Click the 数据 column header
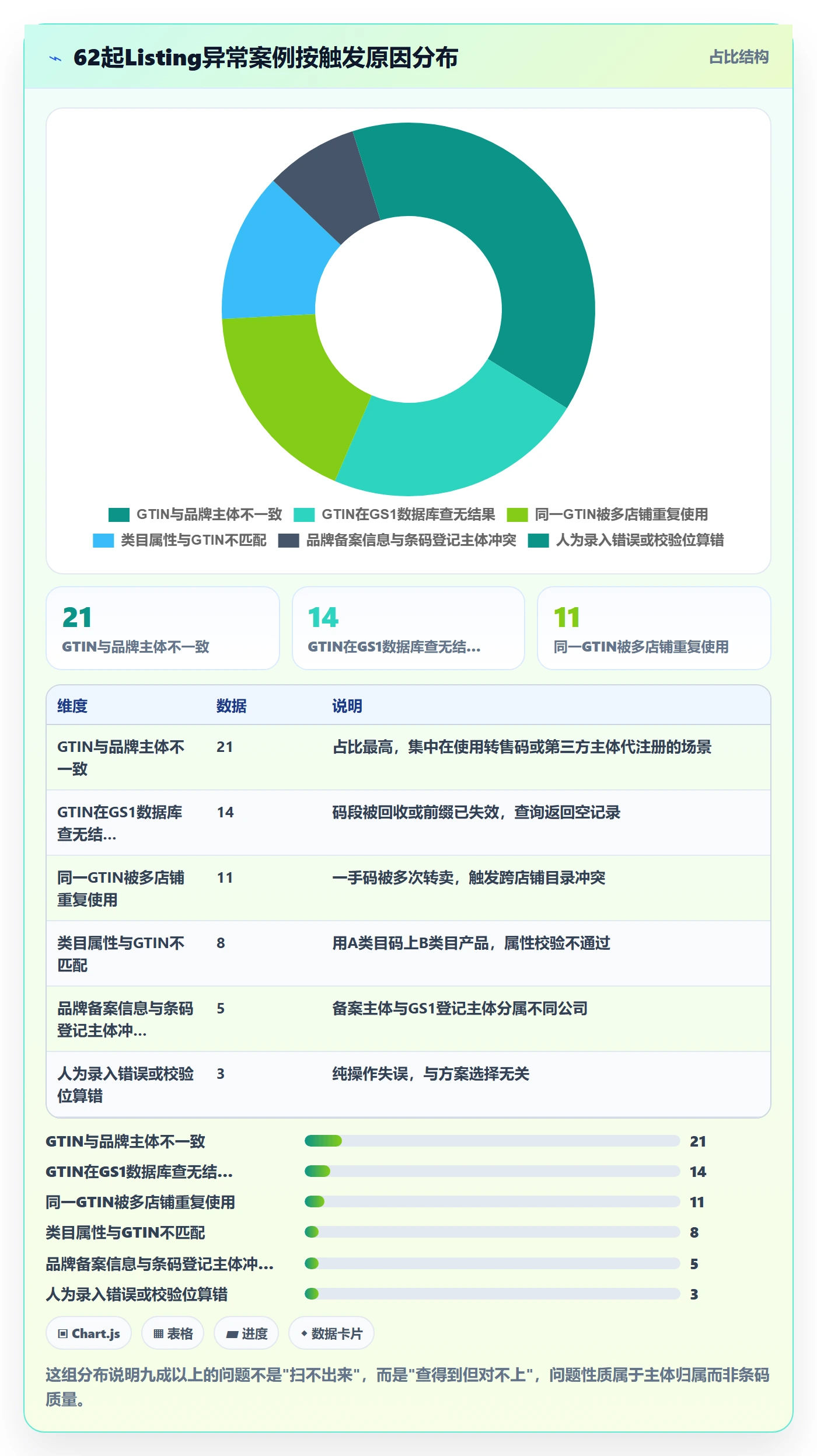The width and height of the screenshot is (817, 1456). (x=232, y=706)
